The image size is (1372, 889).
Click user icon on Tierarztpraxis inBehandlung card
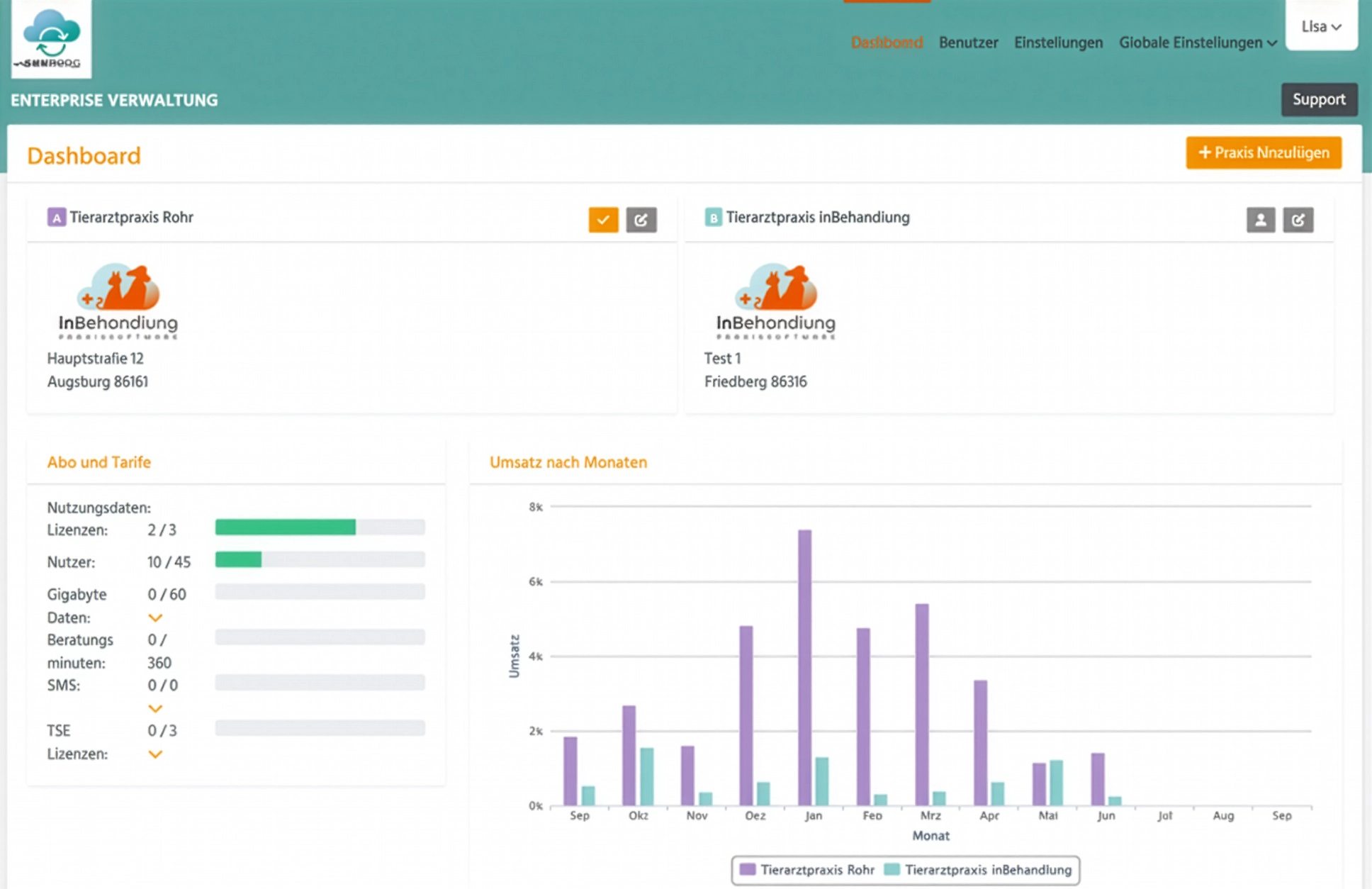1260,220
